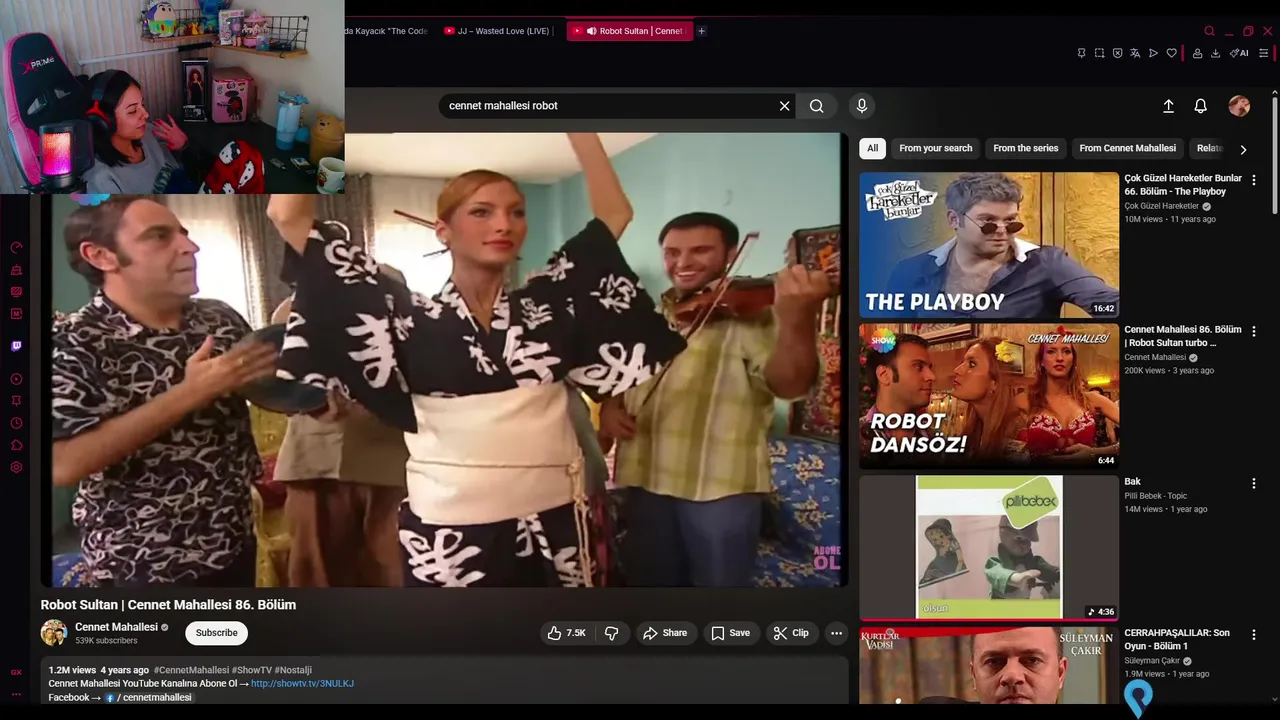This screenshot has width=1280, height=720.
Task: Save the video to a playlist
Action: 730,633
